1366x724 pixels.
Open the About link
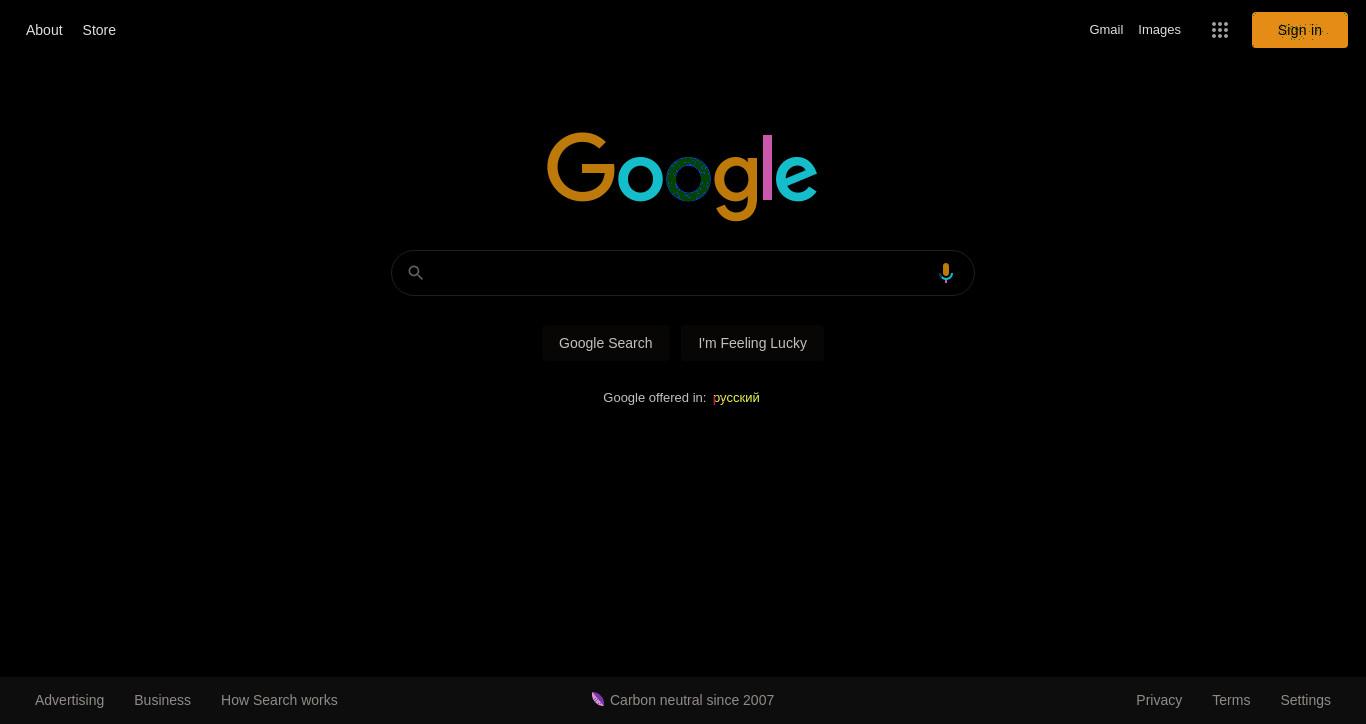pos(44,30)
